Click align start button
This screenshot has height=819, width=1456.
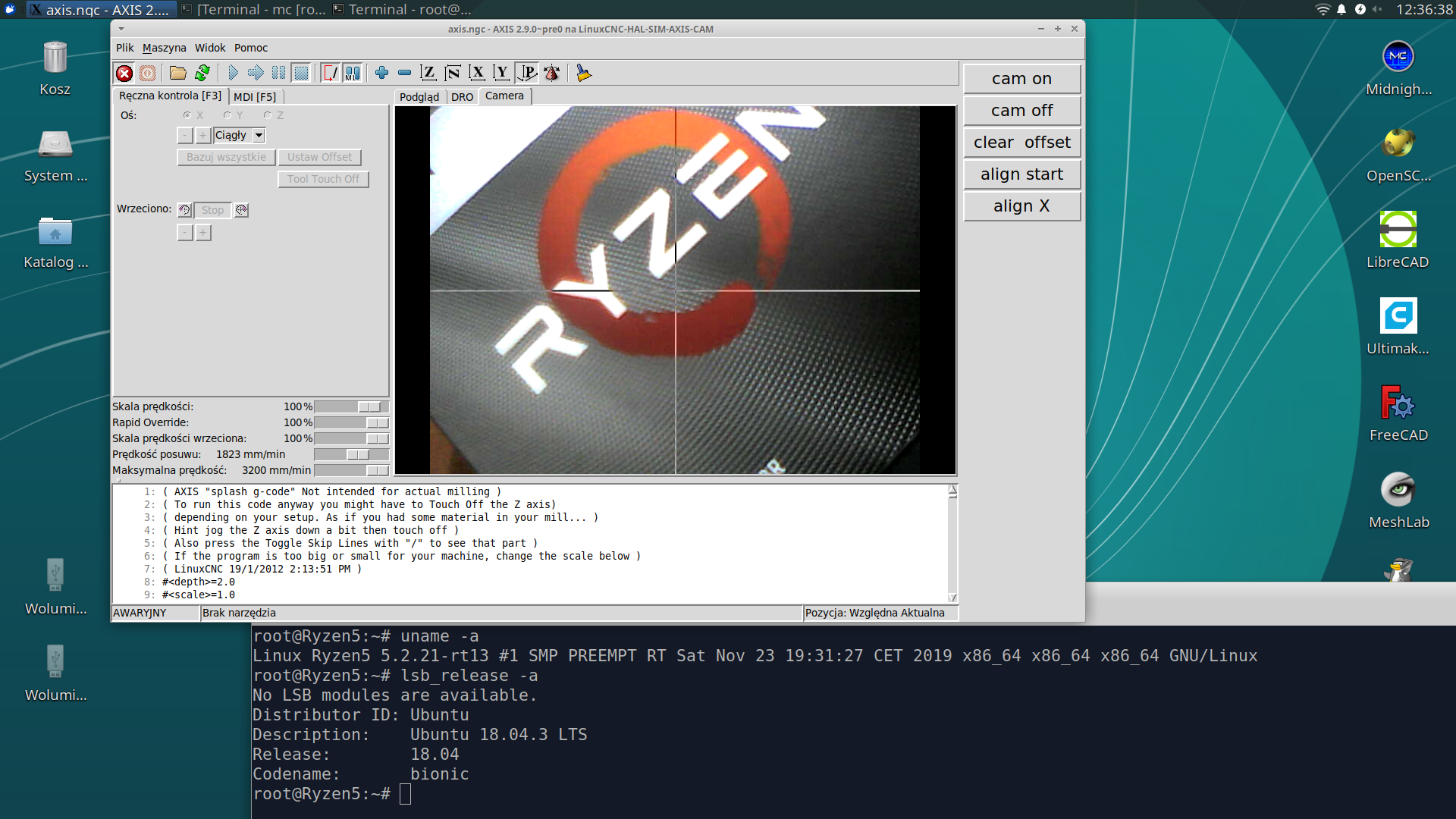tap(1021, 174)
